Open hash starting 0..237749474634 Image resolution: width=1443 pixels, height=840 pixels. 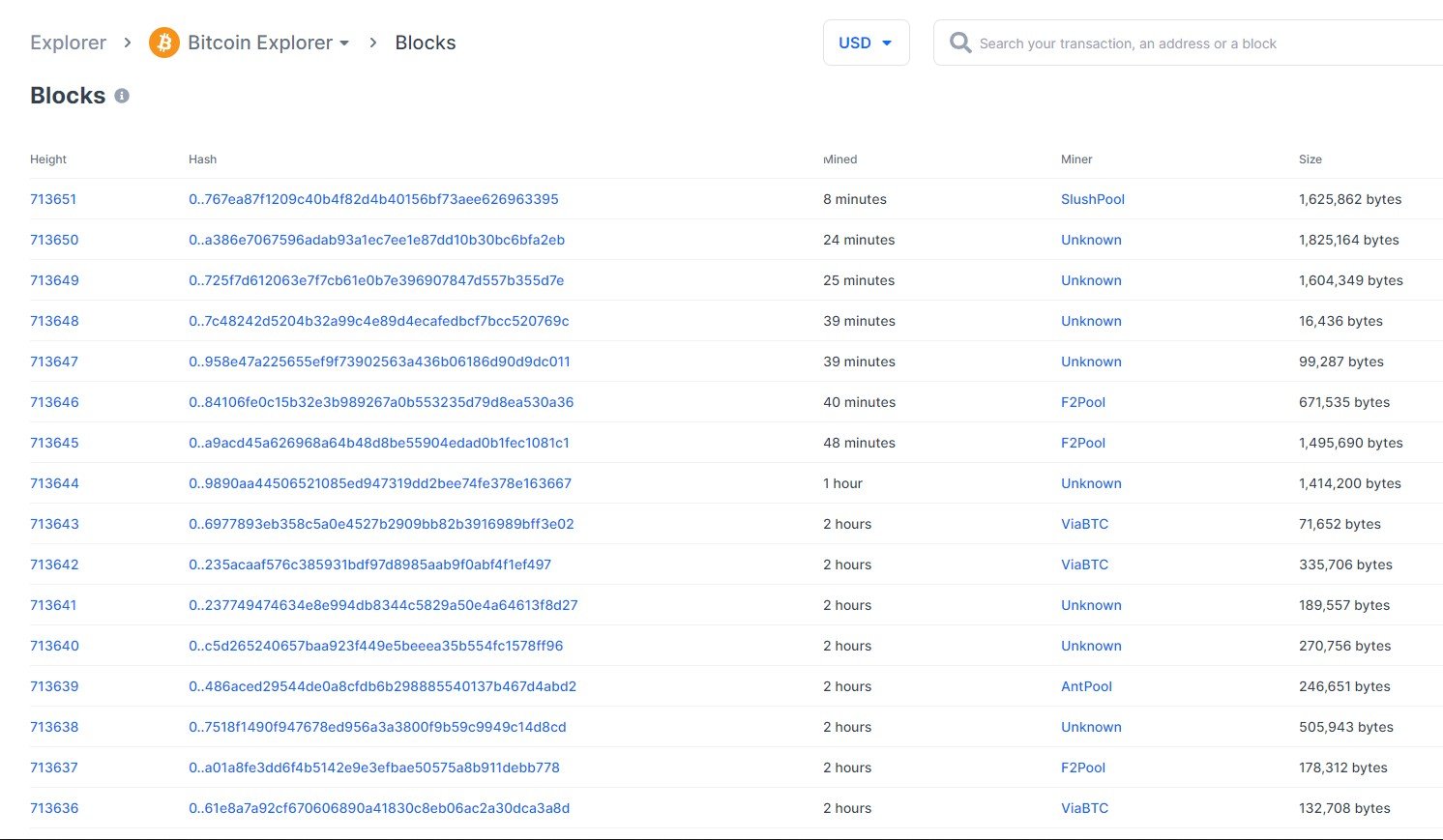383,605
